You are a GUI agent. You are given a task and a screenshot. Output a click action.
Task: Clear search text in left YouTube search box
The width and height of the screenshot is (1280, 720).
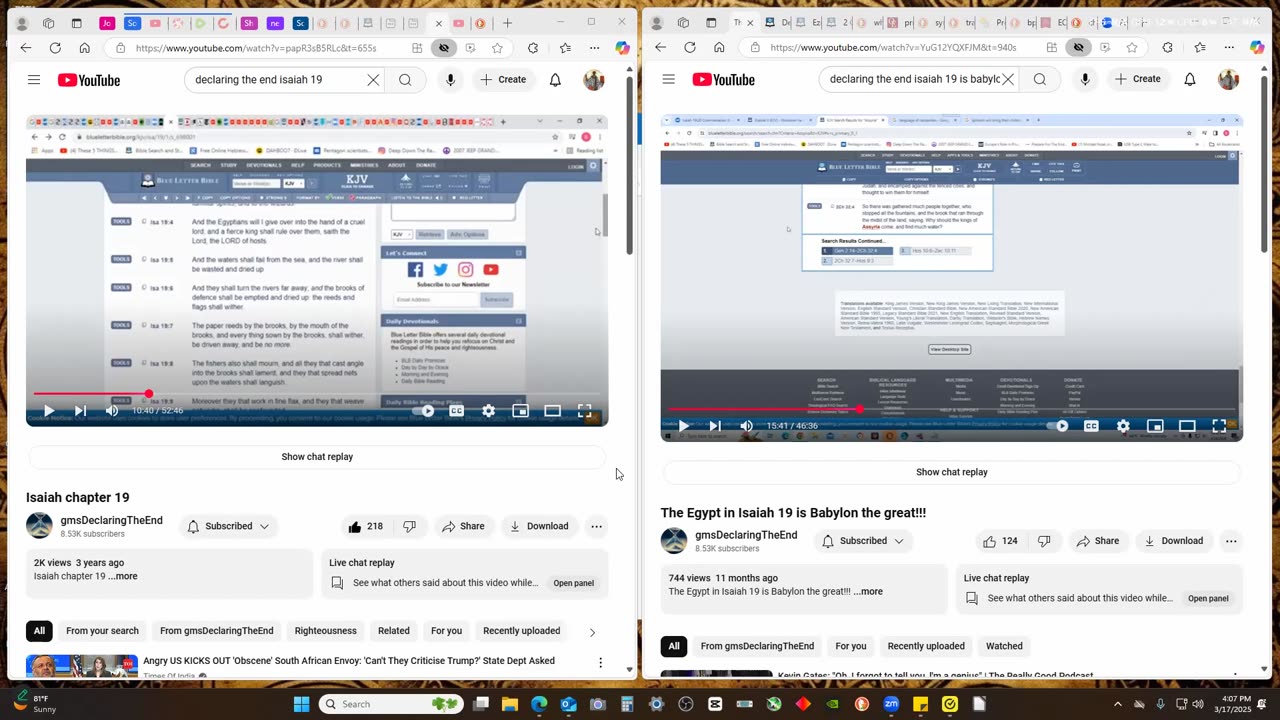click(x=373, y=80)
